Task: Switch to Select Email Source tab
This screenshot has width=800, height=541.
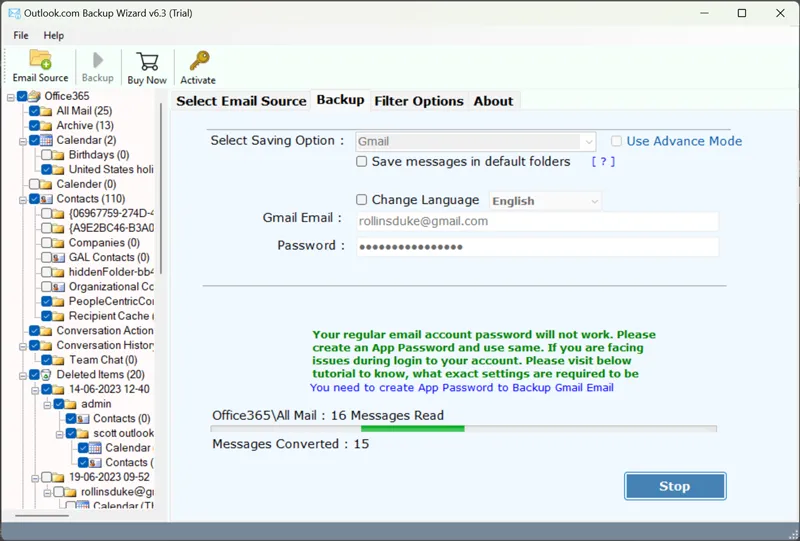Action: tap(241, 101)
